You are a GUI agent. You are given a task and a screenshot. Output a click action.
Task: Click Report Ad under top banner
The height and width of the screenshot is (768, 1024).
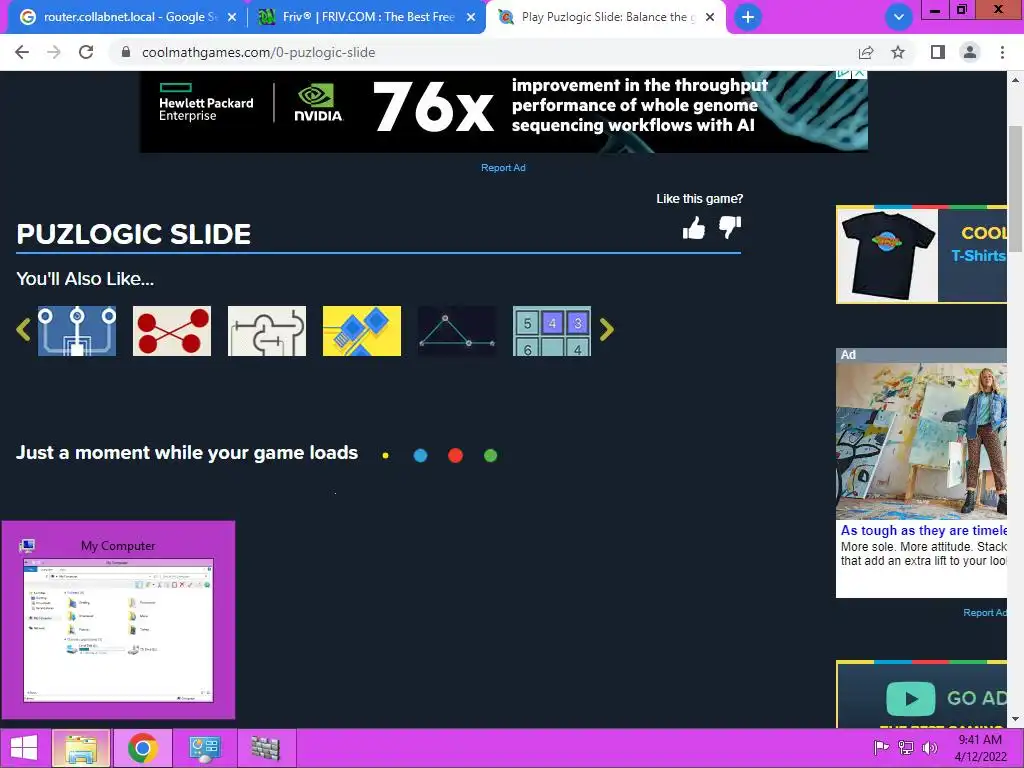pos(503,168)
